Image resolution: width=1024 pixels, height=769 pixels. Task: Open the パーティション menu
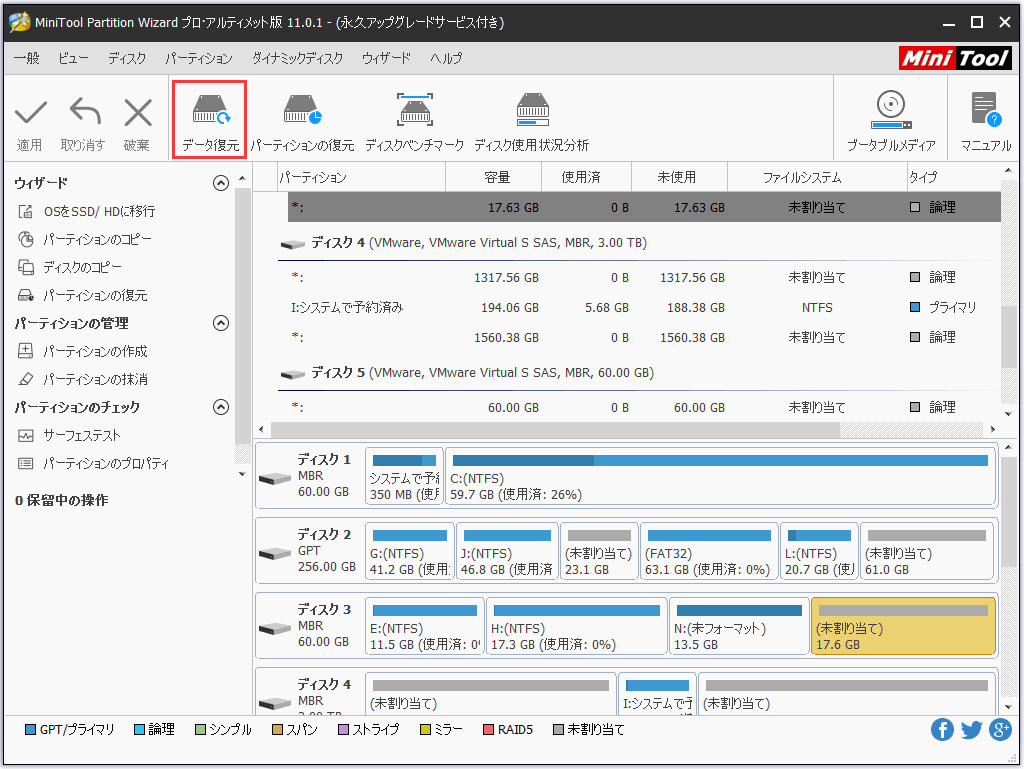pos(200,58)
